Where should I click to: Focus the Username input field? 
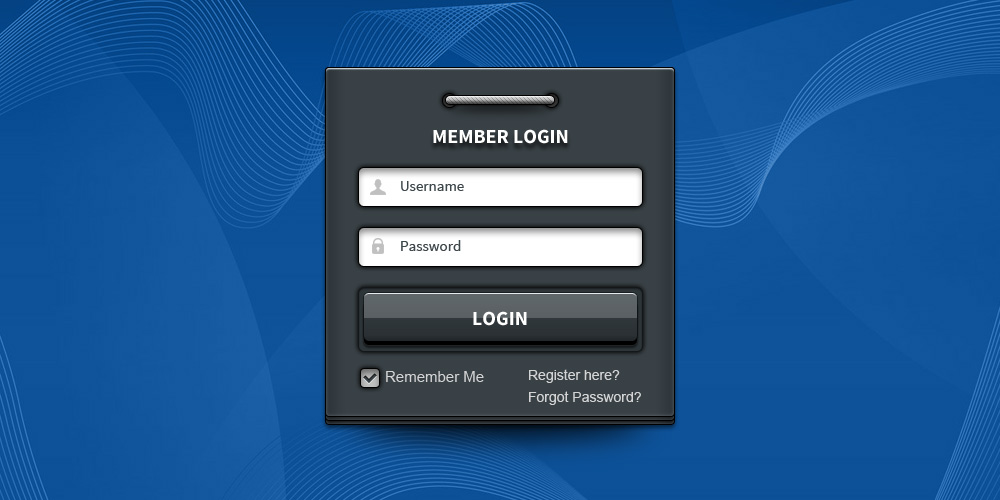click(500, 187)
